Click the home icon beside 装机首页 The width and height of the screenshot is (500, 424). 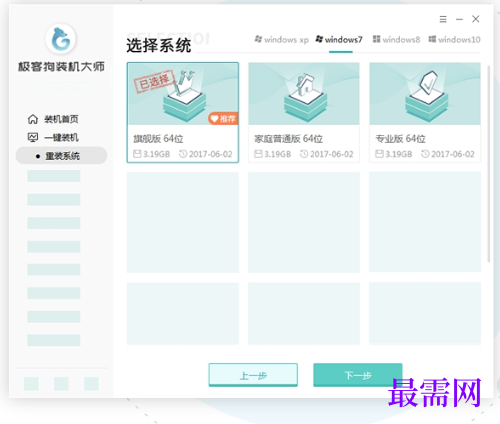coord(33,119)
